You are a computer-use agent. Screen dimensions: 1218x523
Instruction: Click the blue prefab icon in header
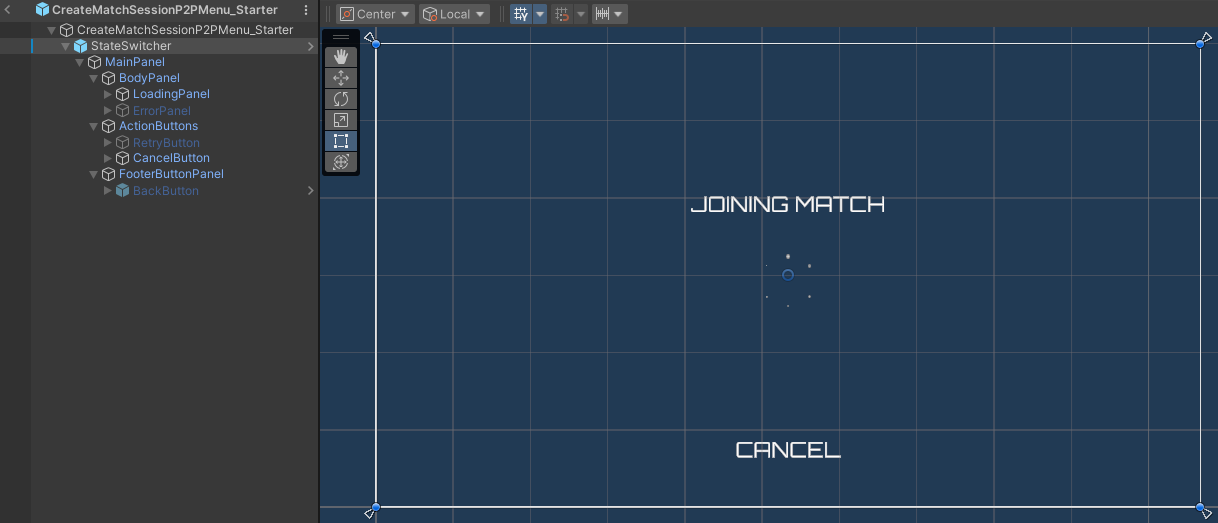tap(42, 9)
